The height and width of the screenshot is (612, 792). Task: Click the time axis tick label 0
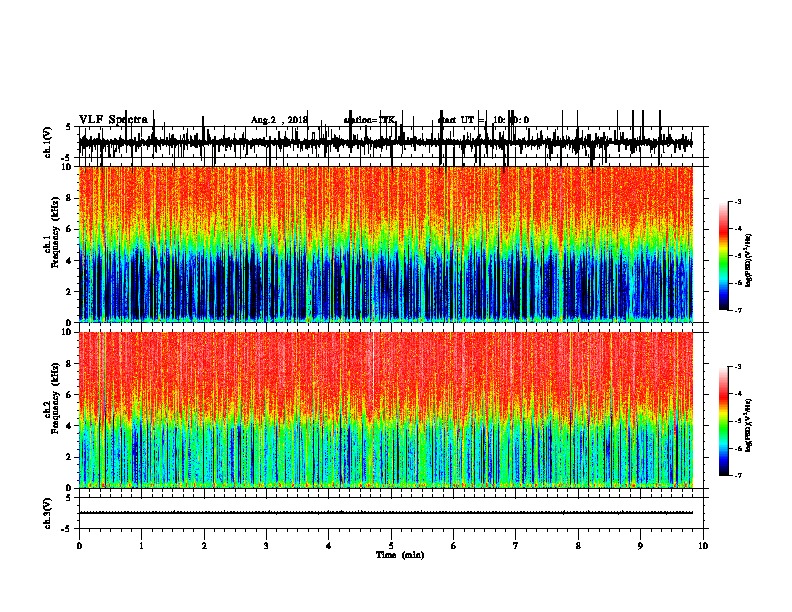(x=79, y=546)
